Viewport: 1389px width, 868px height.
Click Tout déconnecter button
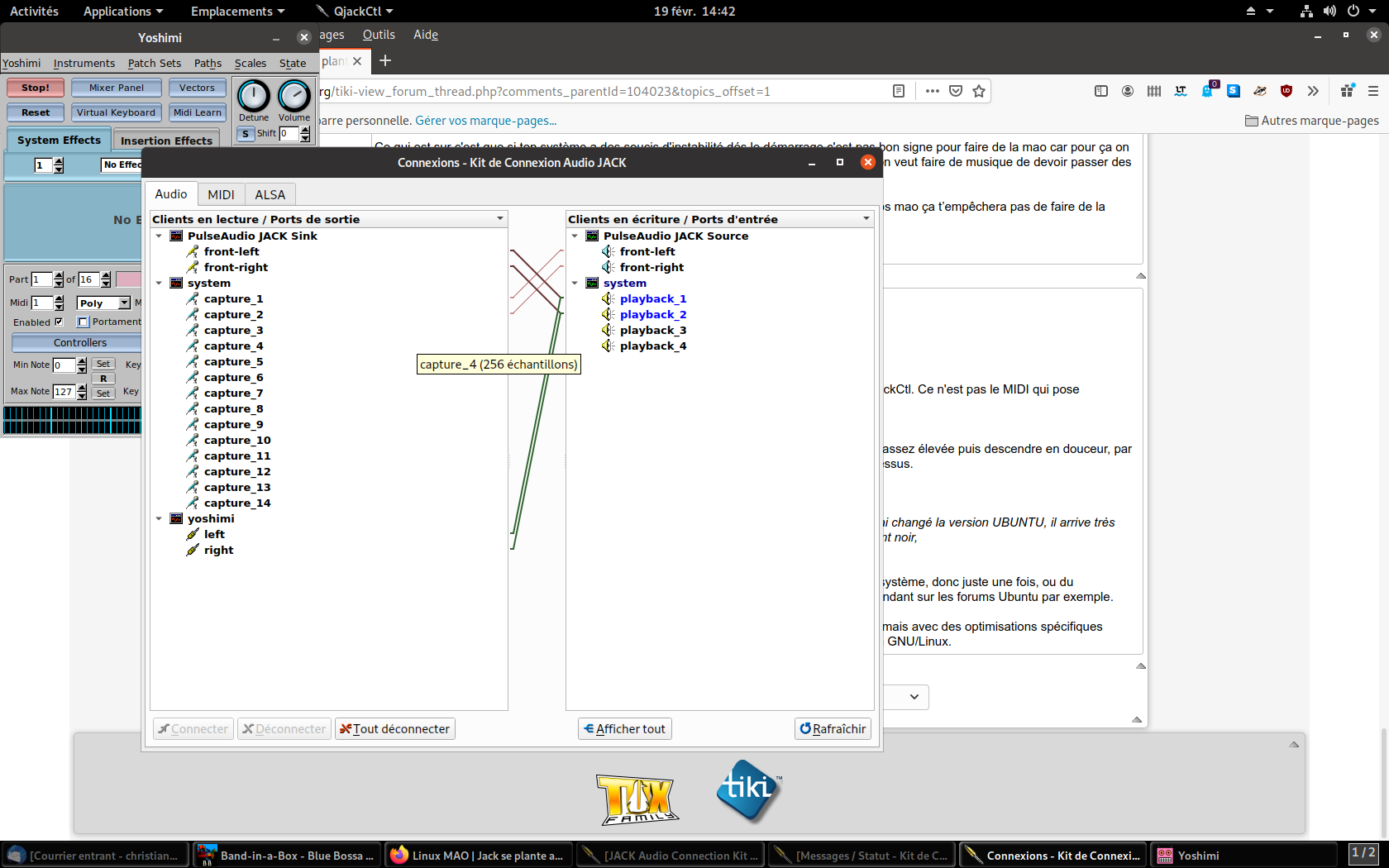coord(395,729)
